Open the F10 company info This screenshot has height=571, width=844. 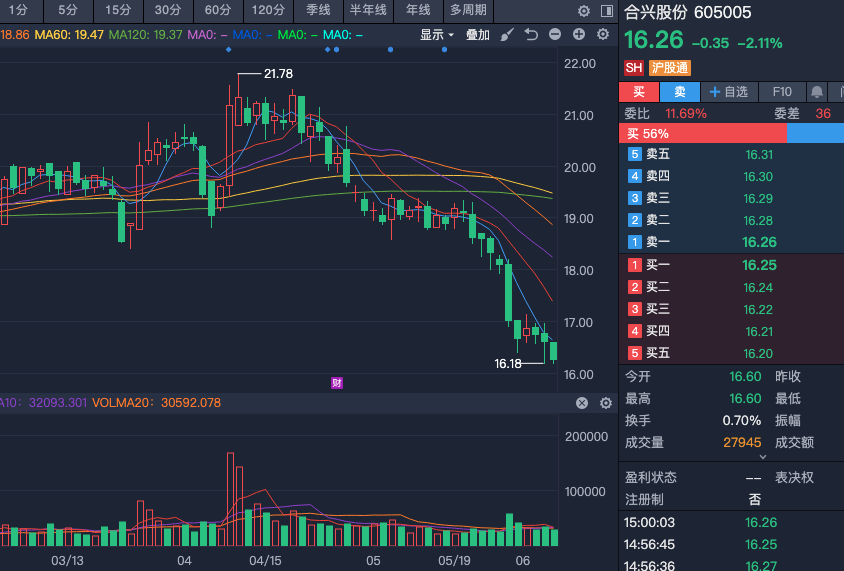point(782,92)
